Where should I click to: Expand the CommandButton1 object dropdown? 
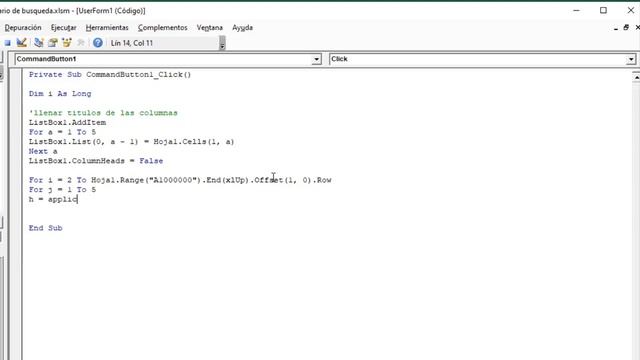(x=316, y=60)
